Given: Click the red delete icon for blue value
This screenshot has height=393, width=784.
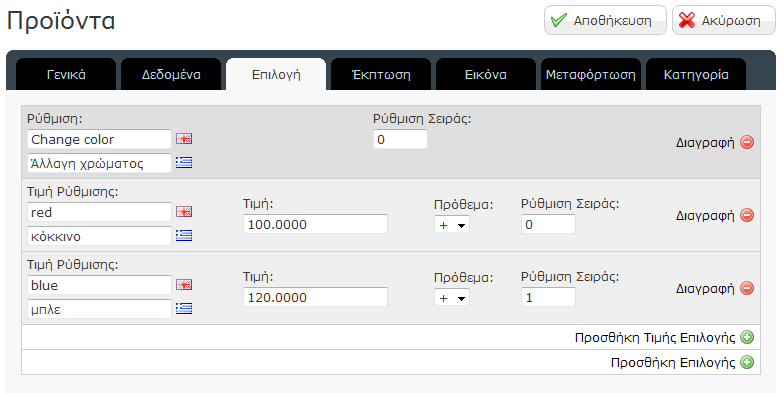Looking at the screenshot, I should tap(747, 288).
